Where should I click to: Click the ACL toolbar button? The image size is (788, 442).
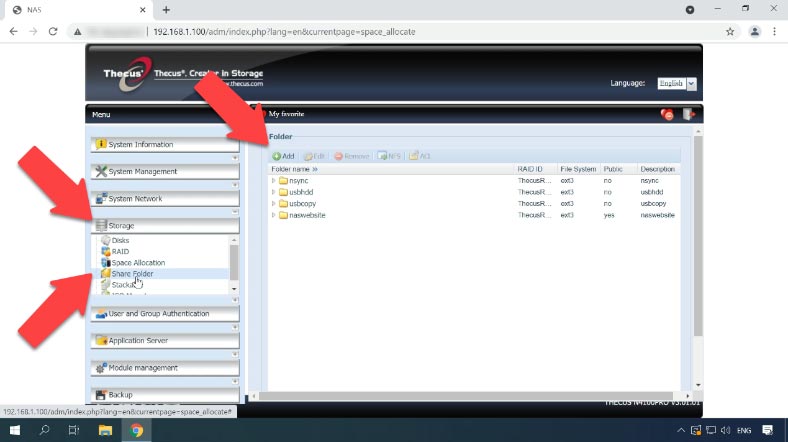(x=420, y=156)
